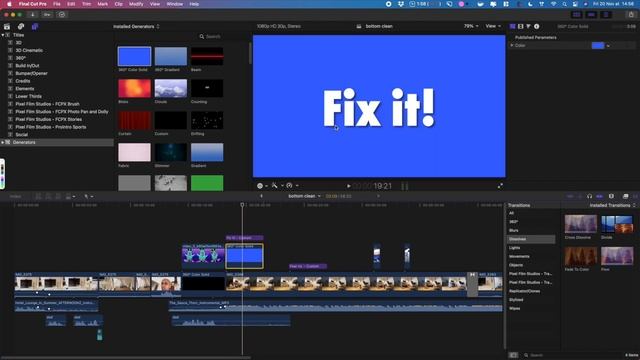
Task: Select the 360° Color Solid generator thumbnail
Action: [134, 56]
